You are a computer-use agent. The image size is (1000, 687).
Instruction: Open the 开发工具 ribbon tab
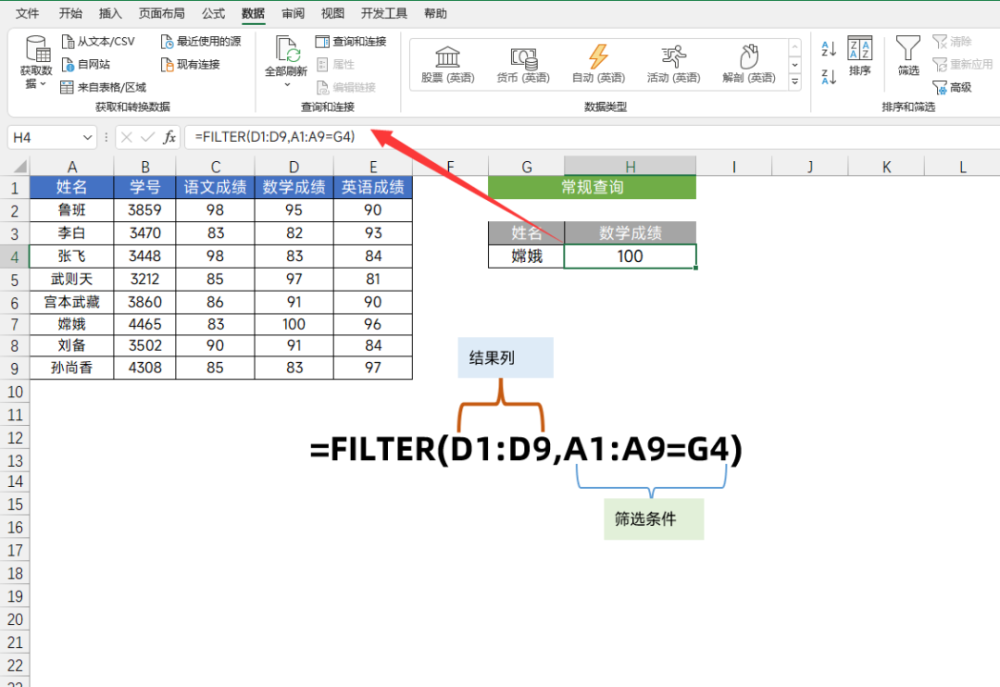384,13
